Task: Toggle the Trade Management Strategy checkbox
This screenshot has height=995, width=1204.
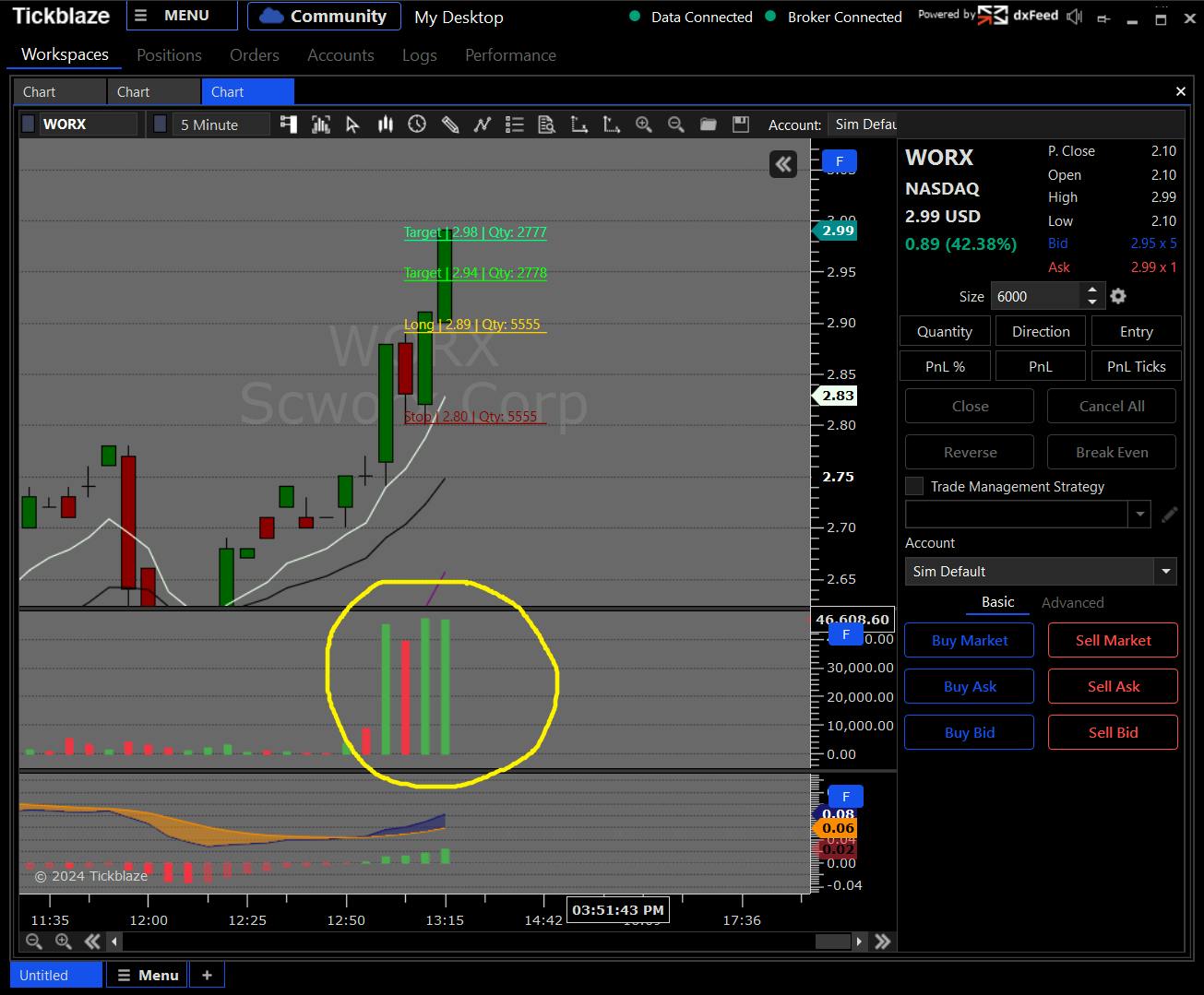Action: (x=914, y=486)
